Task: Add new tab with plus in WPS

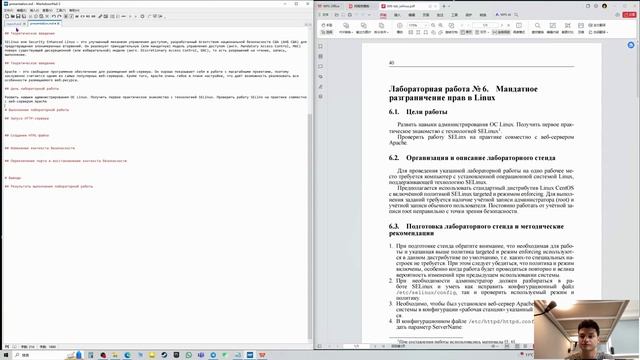Action: pos(444,6)
